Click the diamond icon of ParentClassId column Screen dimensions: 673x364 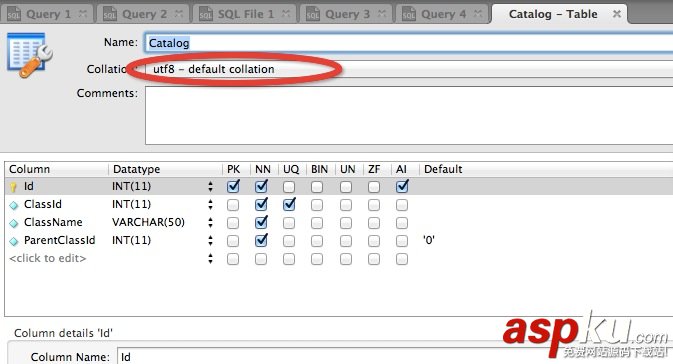pos(14,241)
